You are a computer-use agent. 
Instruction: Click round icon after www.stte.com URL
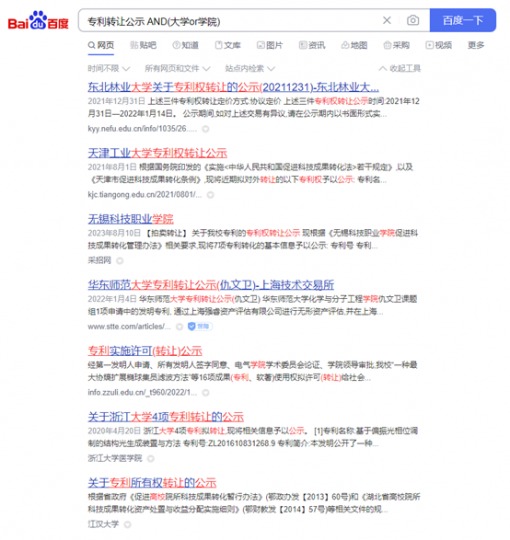click(x=179, y=327)
